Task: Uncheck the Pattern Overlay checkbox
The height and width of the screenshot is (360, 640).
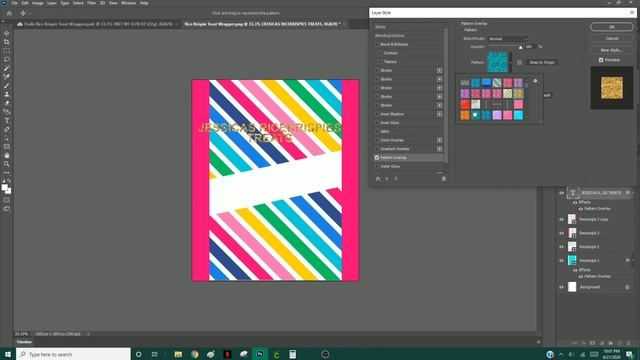Action: [377, 158]
